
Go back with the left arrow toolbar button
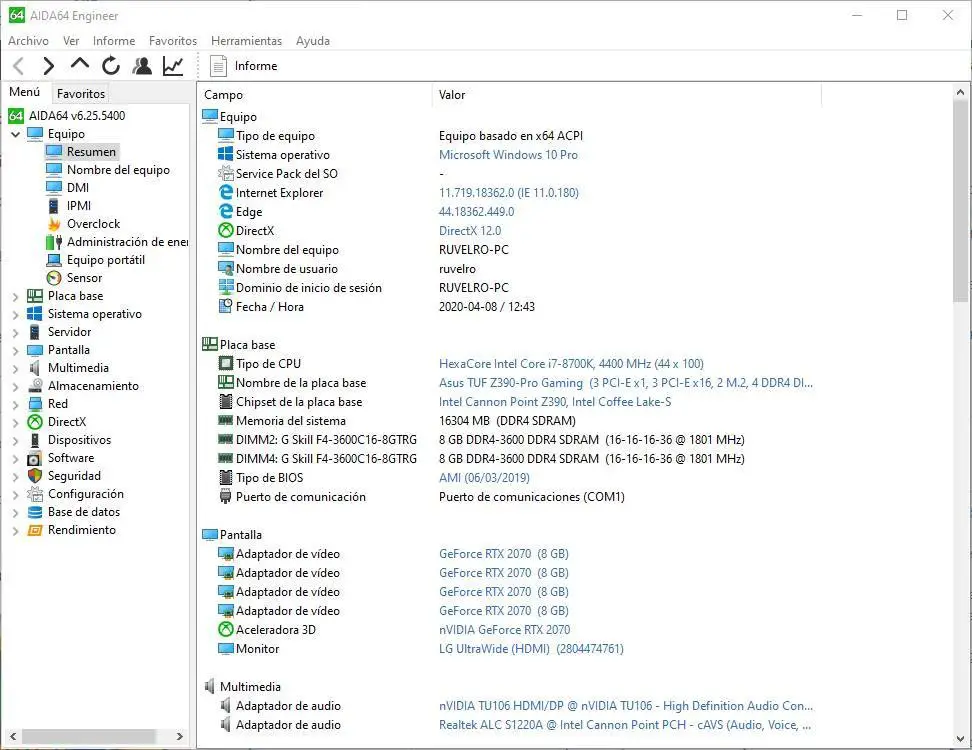coord(19,66)
